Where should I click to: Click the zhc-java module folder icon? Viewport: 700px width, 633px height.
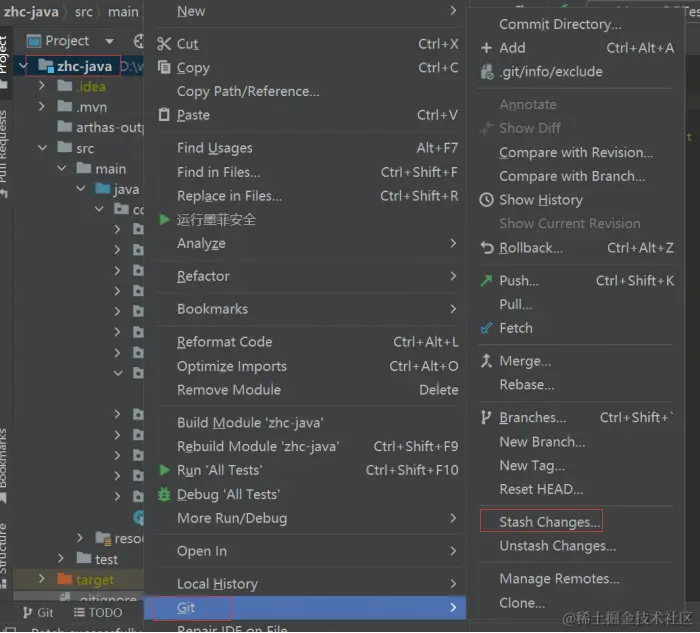46,66
